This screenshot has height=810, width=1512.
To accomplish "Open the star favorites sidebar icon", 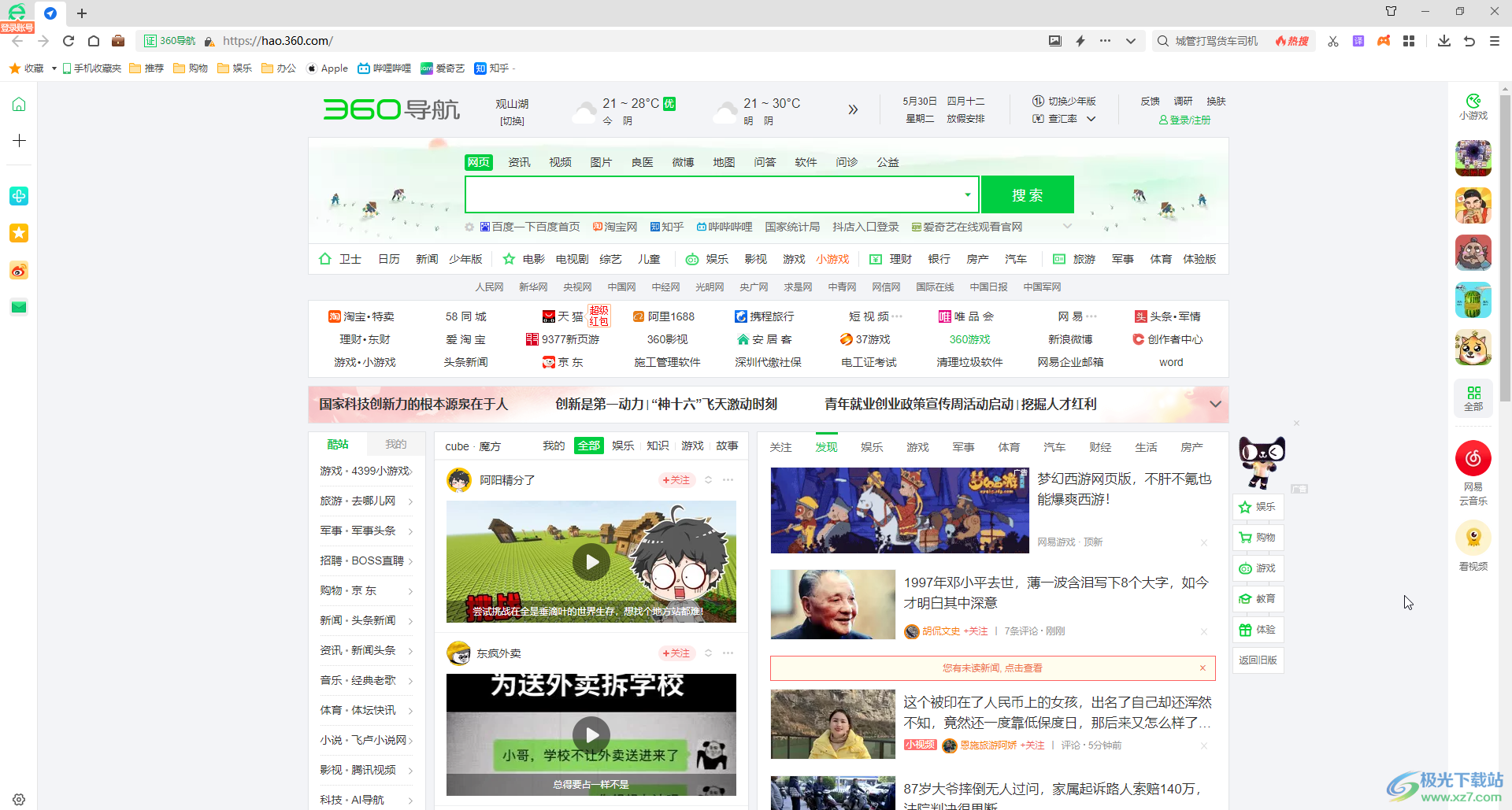I will (x=19, y=233).
